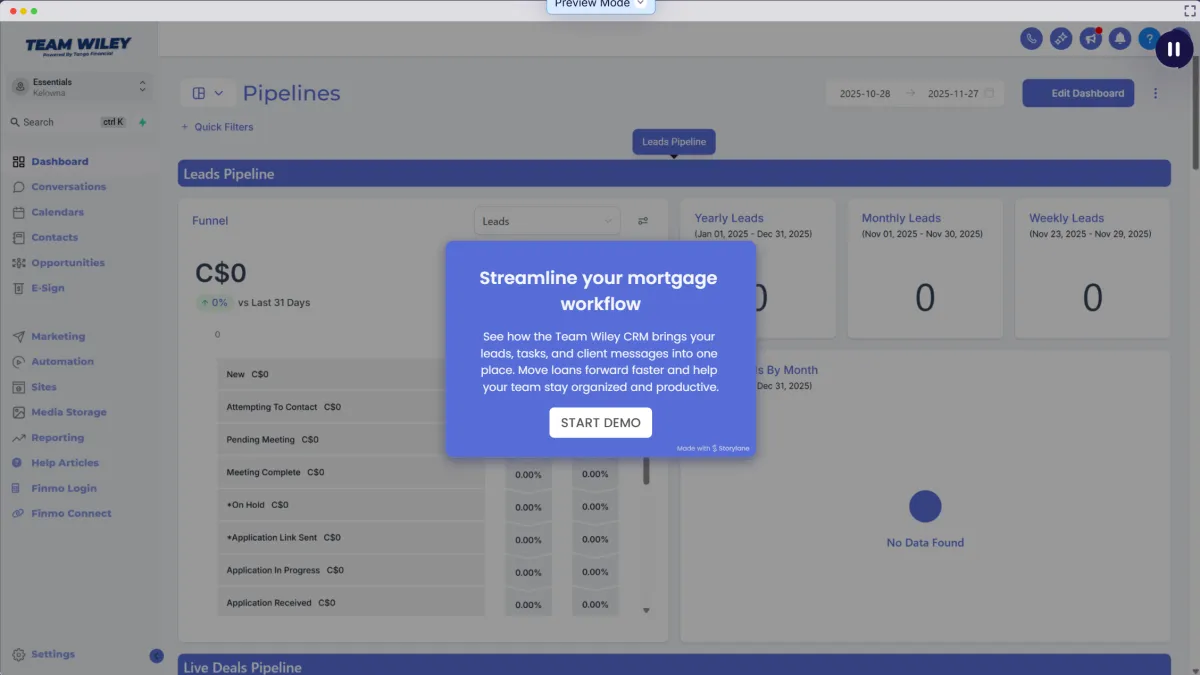Click the Reporting trend line icon

(x=19, y=438)
